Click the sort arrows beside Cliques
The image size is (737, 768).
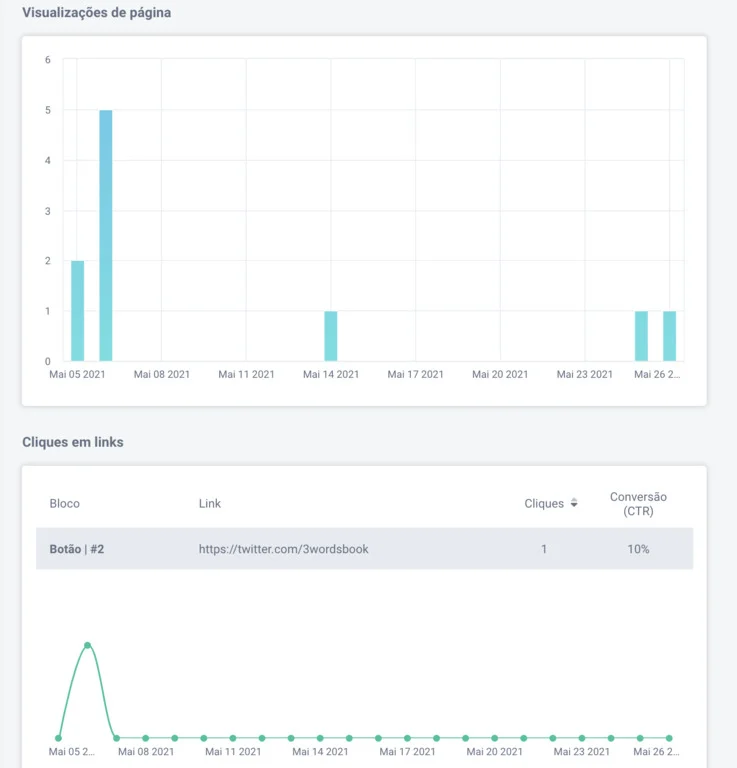click(x=574, y=504)
